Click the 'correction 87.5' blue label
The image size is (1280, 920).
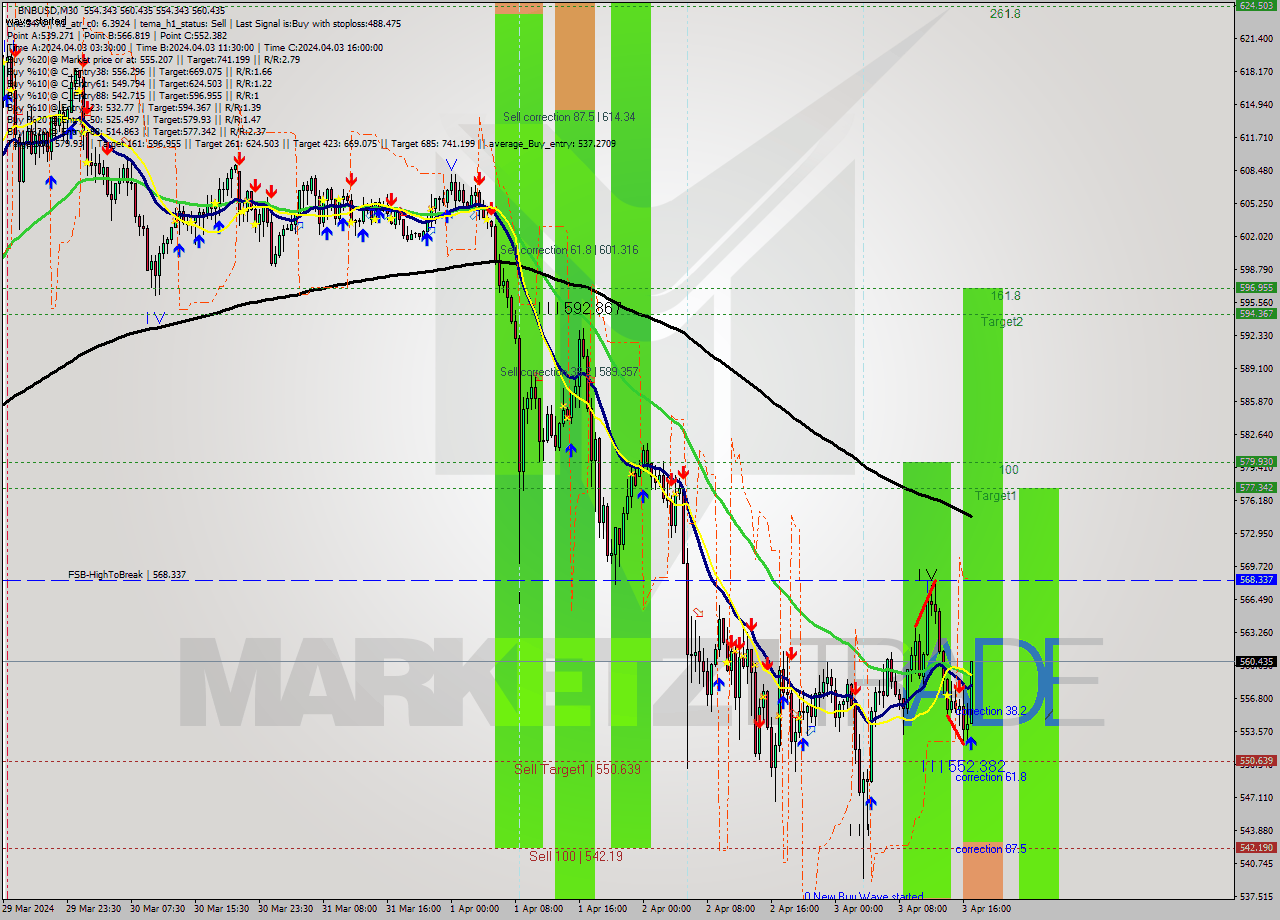(990, 849)
